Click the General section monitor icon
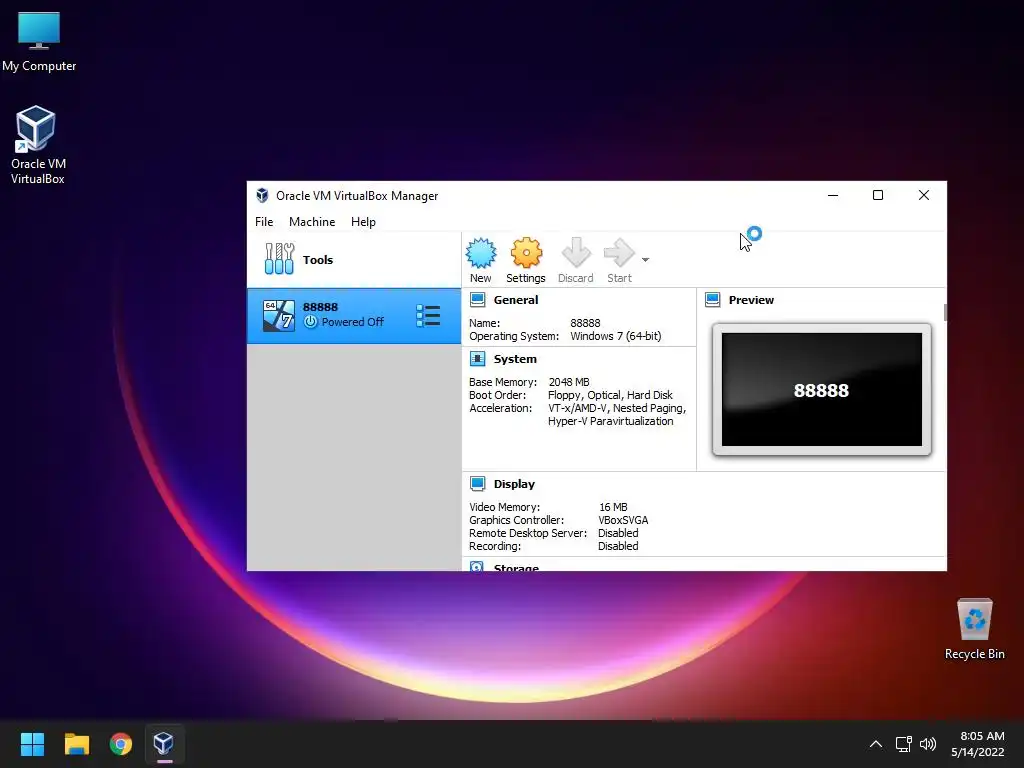 [477, 300]
